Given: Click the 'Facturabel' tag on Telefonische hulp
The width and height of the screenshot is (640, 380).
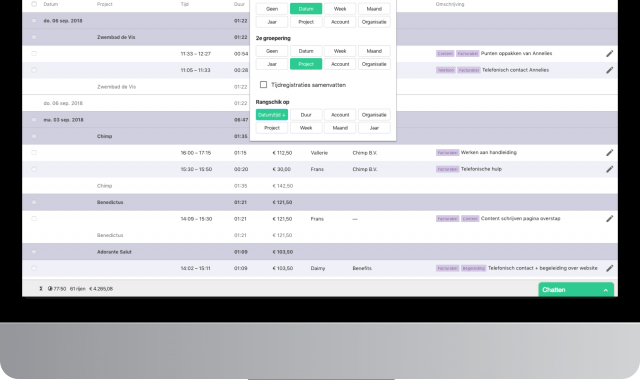Looking at the screenshot, I should [447, 169].
